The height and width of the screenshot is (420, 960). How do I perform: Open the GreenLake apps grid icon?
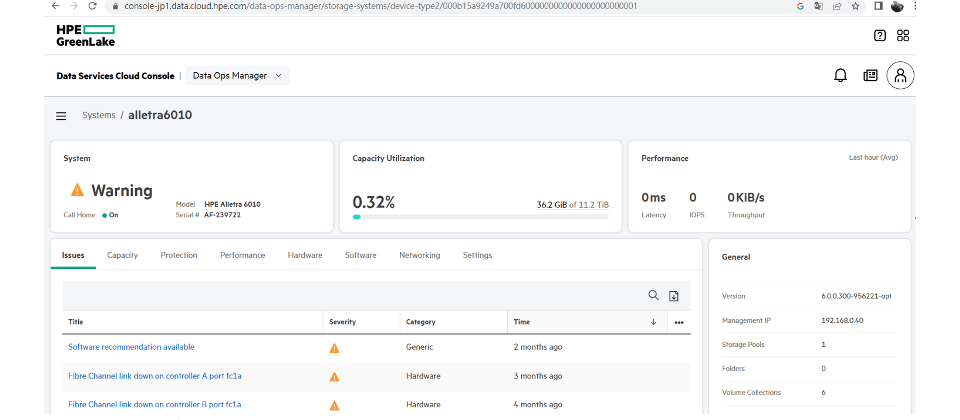(x=903, y=35)
